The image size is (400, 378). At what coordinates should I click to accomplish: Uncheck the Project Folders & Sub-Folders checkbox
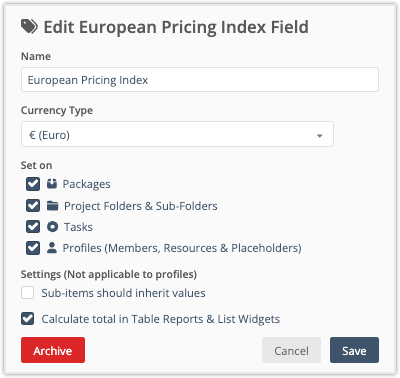click(x=33, y=206)
